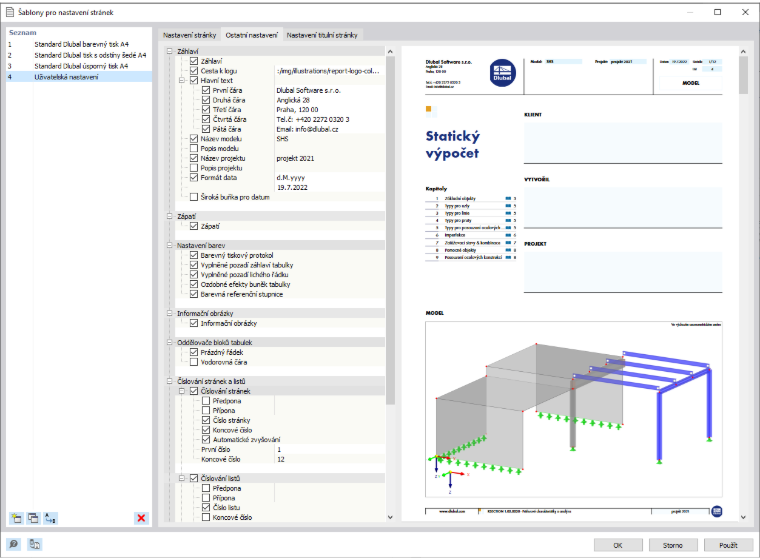Maximize the dialog window

tap(717, 12)
